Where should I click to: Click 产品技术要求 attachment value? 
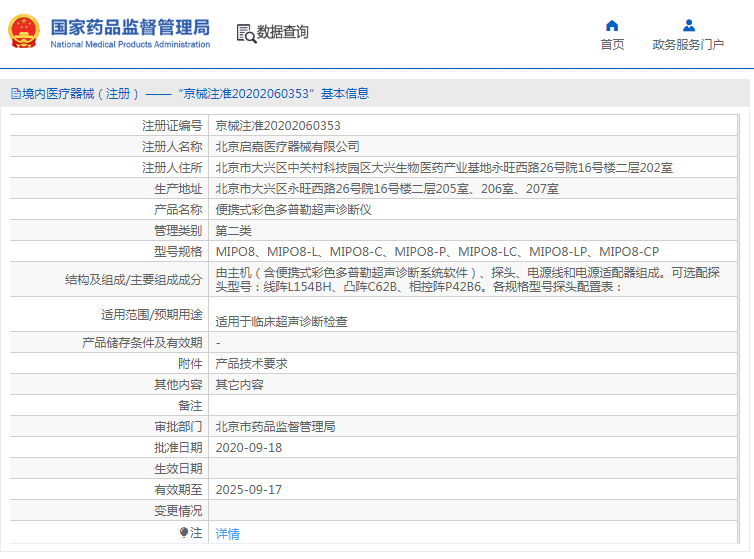pos(251,364)
